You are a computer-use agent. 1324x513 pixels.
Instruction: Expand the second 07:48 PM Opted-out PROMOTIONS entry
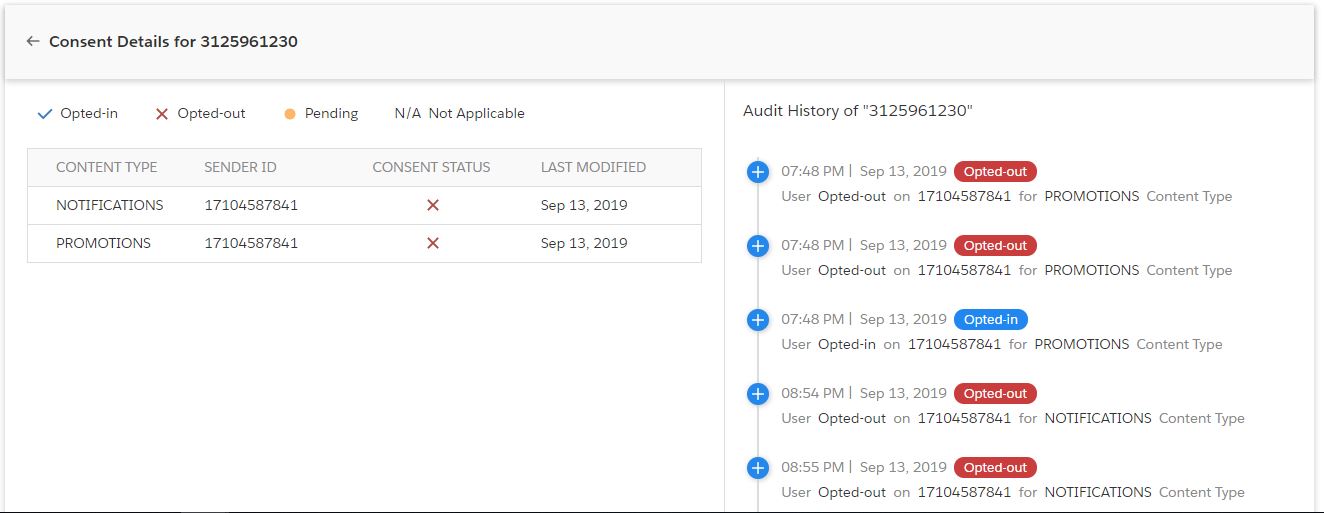click(x=758, y=246)
